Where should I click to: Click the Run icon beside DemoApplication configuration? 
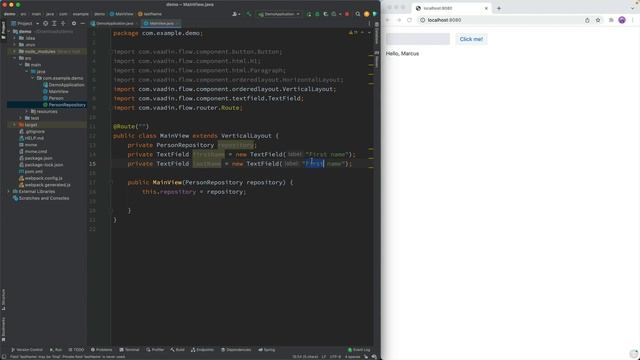coord(309,14)
